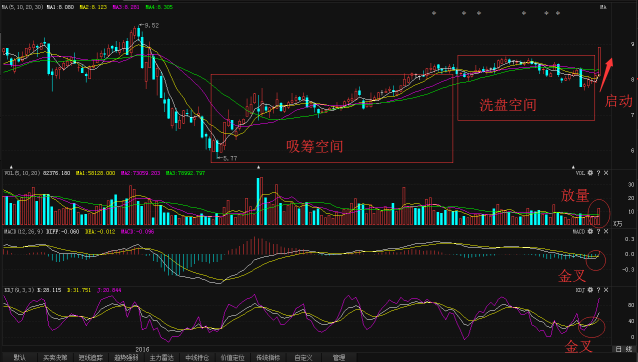The width and height of the screenshot is (638, 362).
Task: Click the MA1:8.080 value
Action: pos(60,7)
